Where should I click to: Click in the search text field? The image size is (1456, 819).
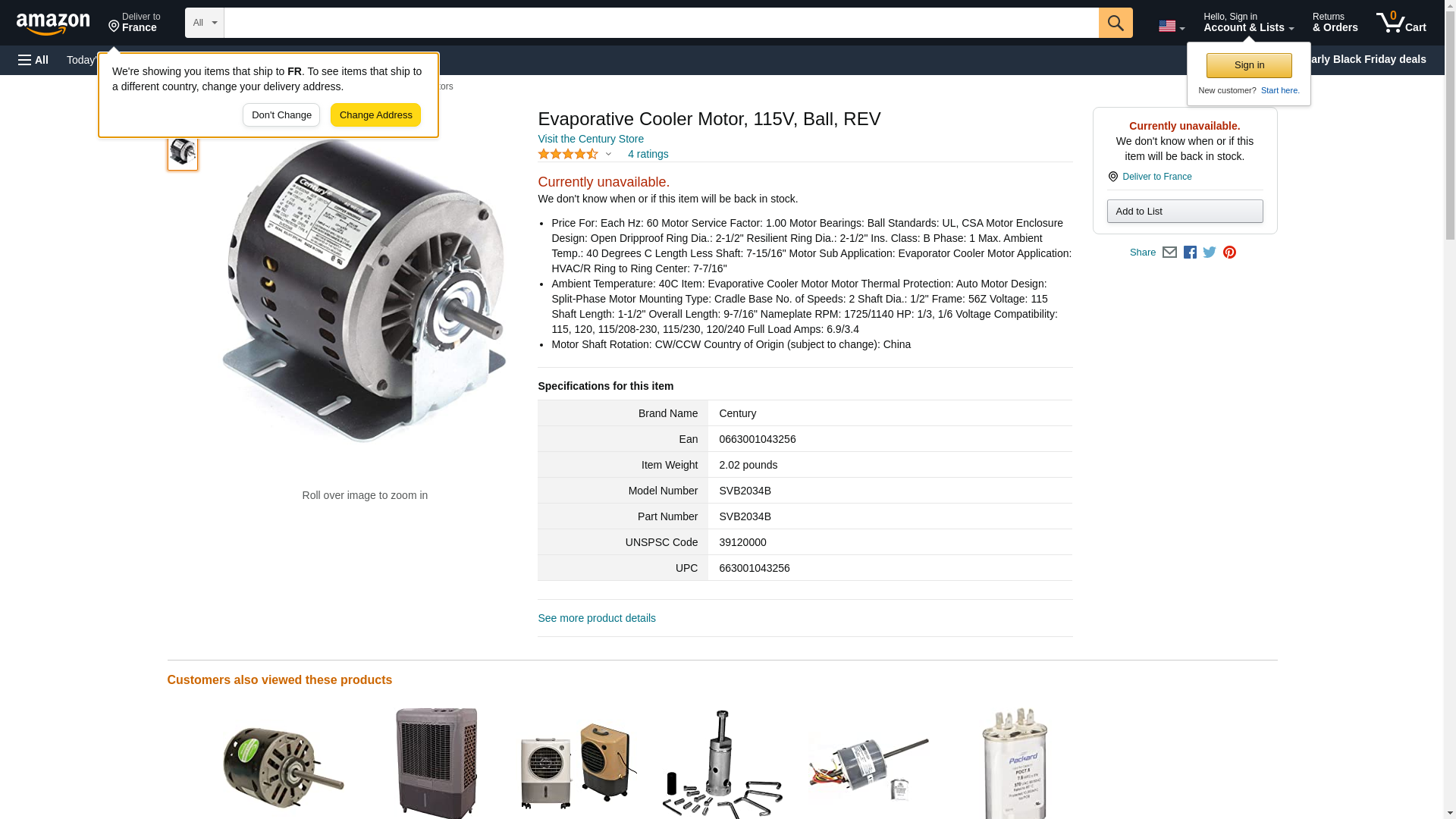[x=661, y=23]
